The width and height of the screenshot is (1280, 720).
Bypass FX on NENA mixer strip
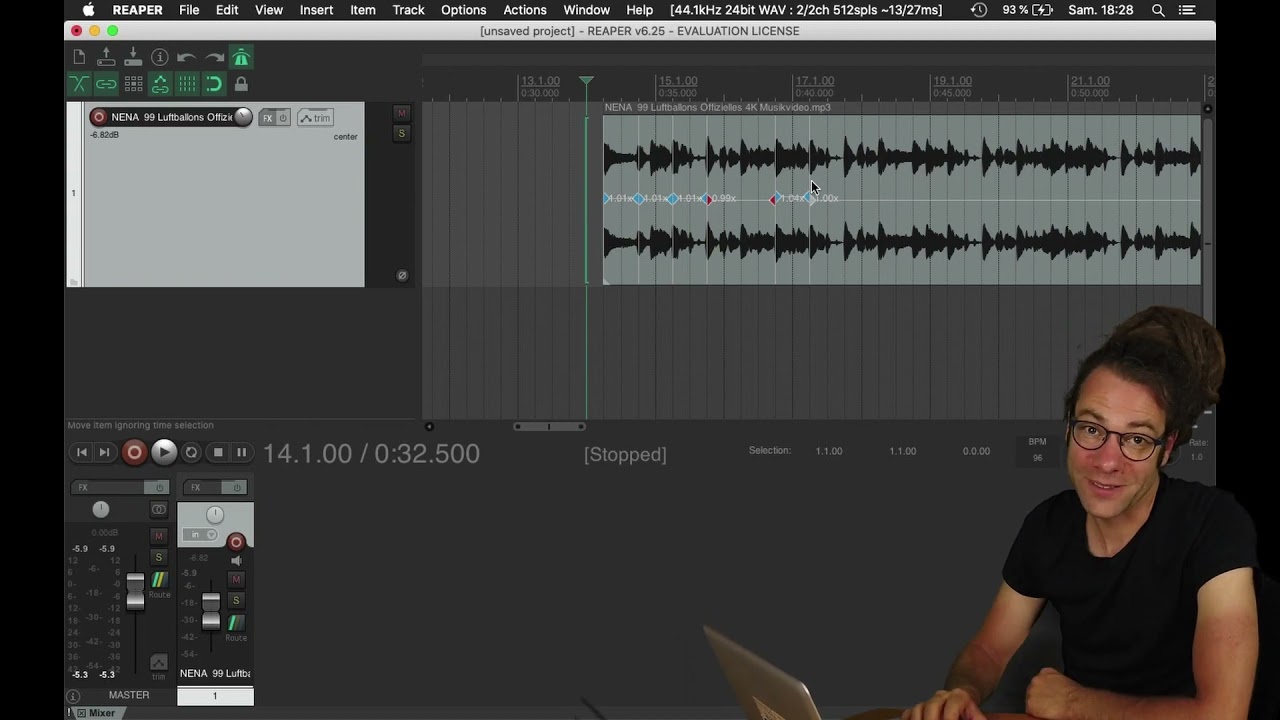[236, 487]
